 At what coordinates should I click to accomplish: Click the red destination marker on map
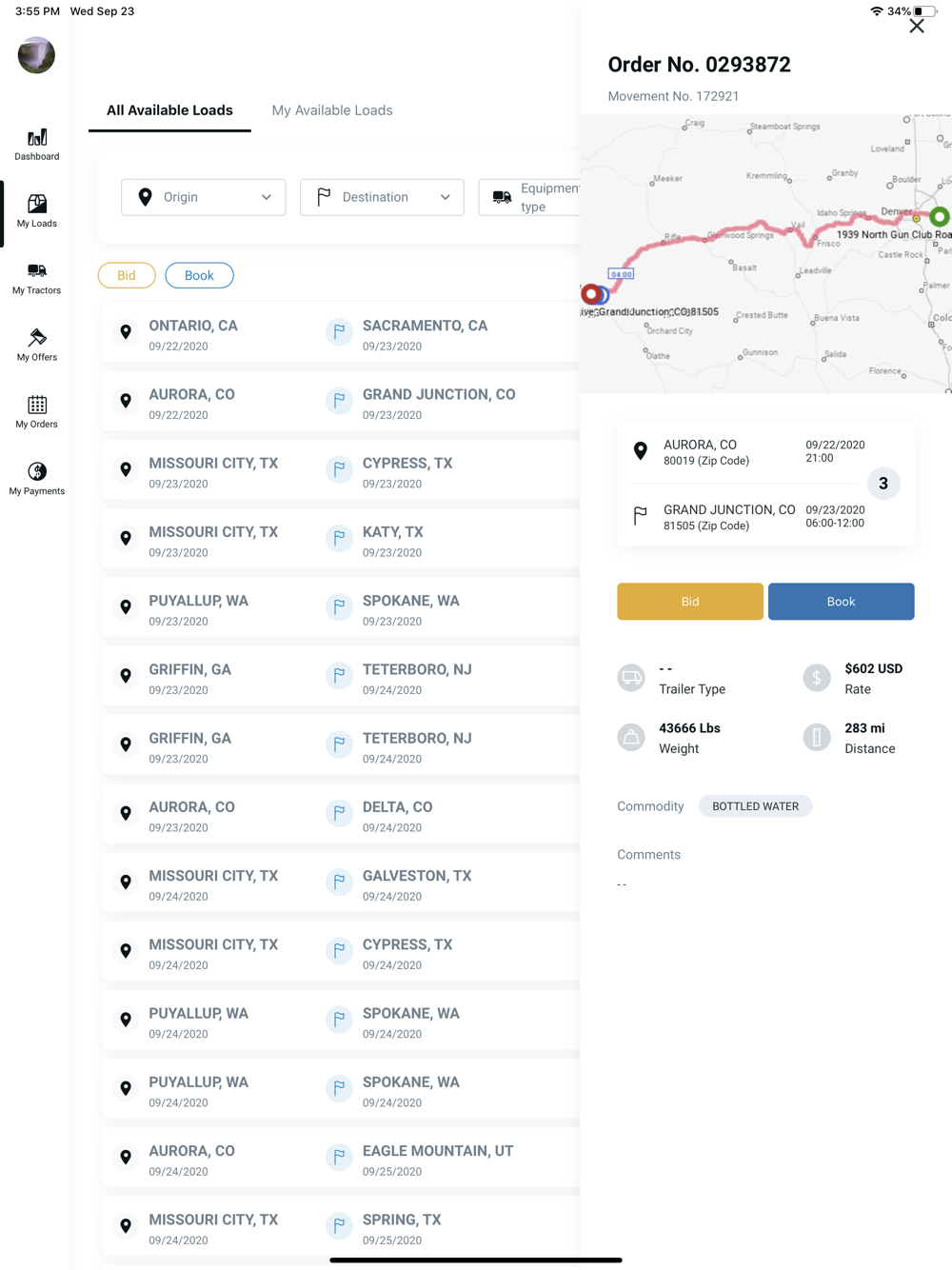(x=592, y=294)
